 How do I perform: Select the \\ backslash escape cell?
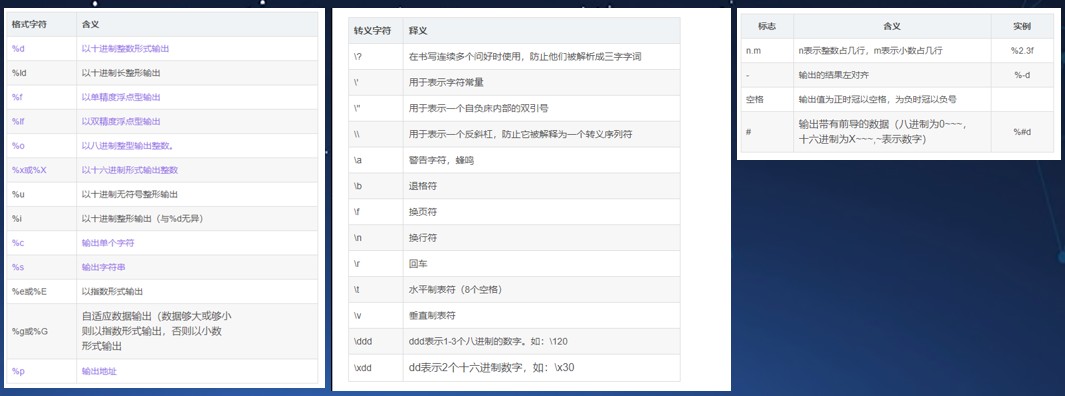tap(376, 134)
